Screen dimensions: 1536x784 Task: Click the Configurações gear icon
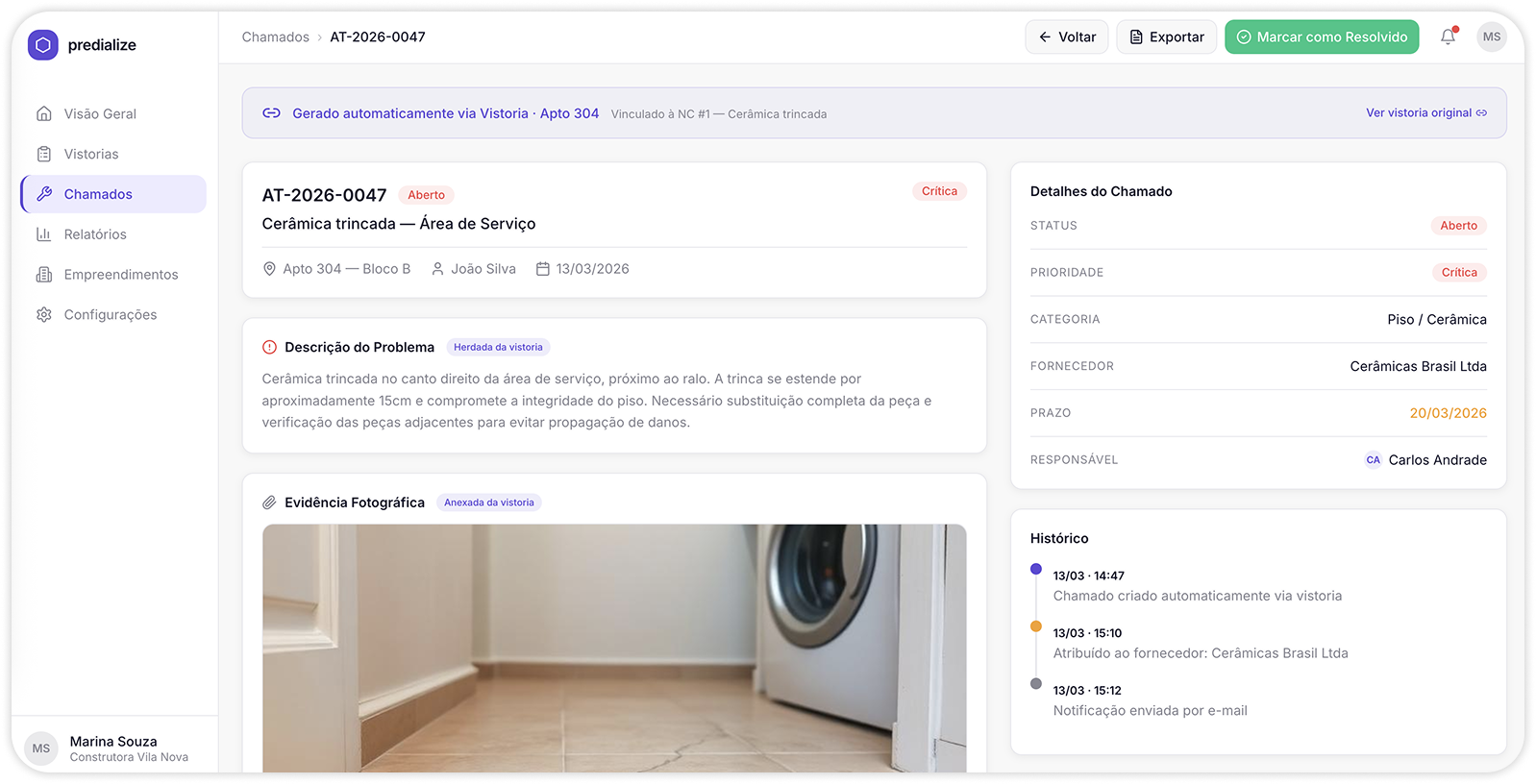click(44, 315)
